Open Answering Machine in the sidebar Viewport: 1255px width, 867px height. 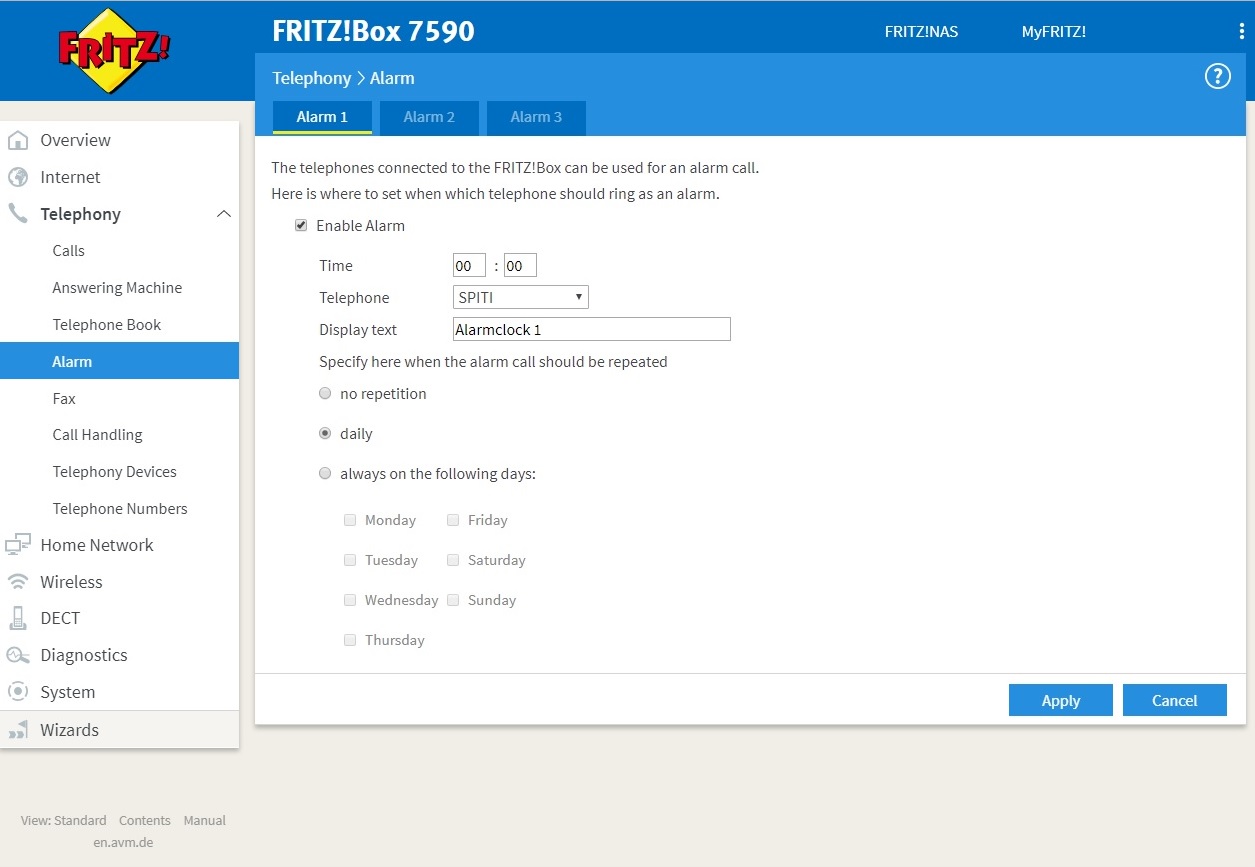(119, 288)
